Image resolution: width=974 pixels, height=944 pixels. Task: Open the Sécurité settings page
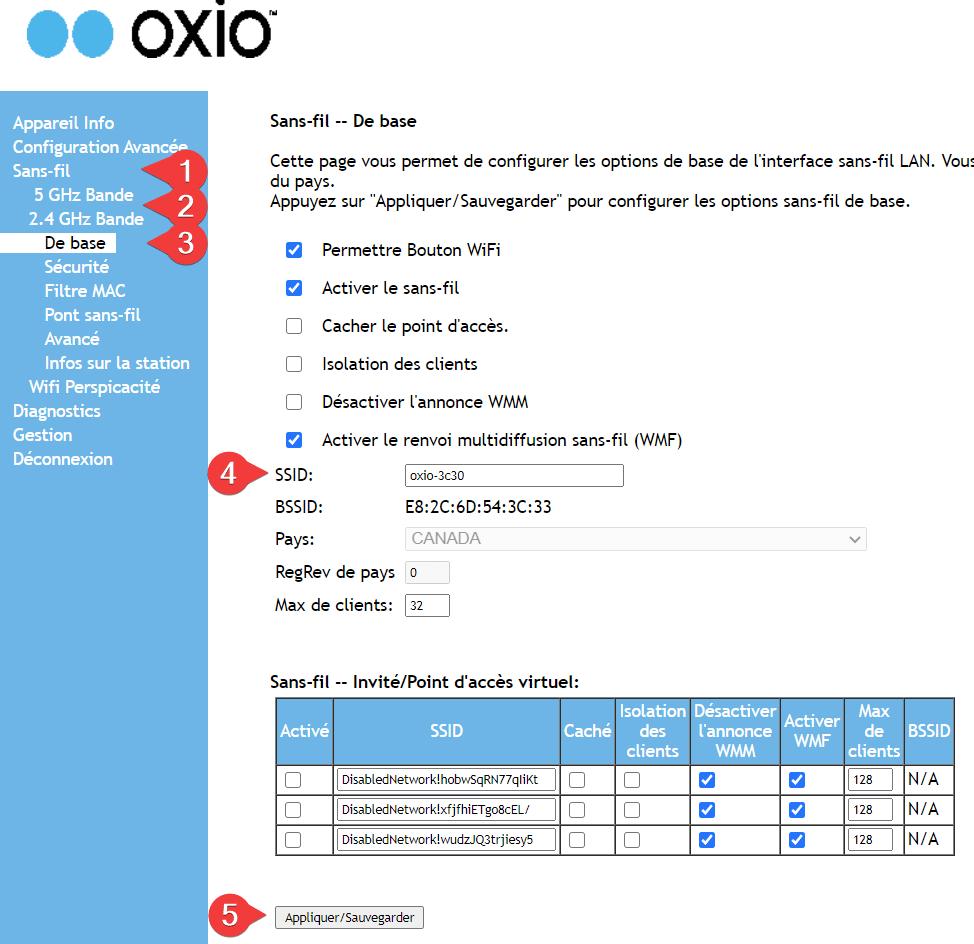(77, 267)
